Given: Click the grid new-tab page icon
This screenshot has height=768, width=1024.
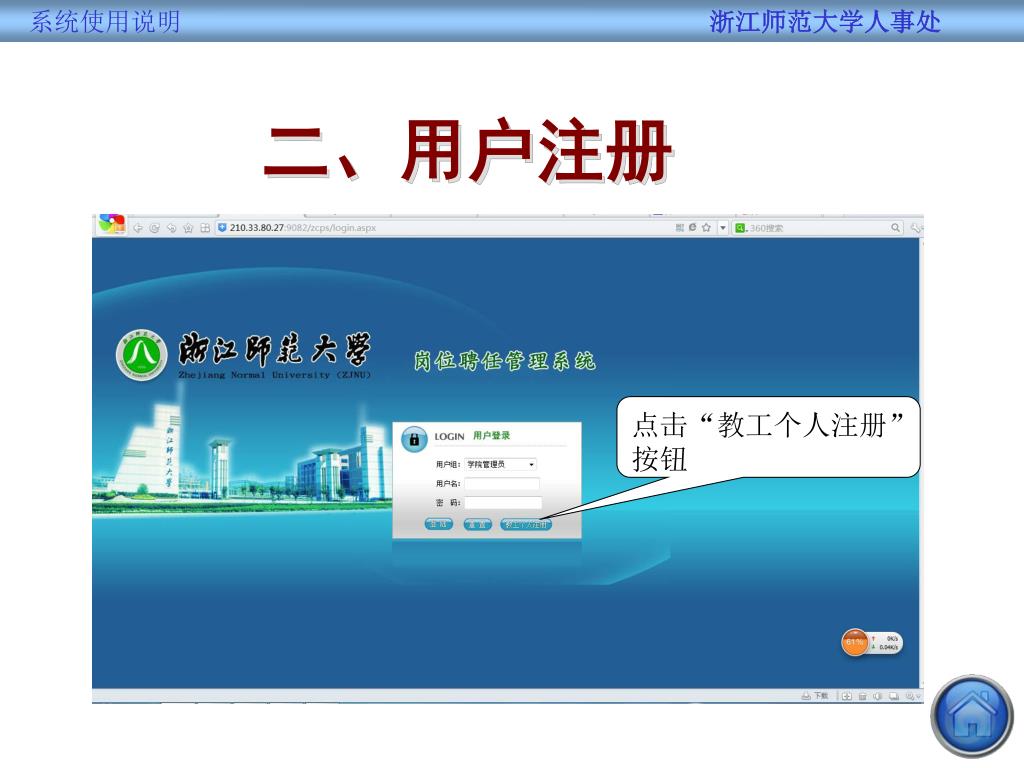Looking at the screenshot, I should [205, 228].
